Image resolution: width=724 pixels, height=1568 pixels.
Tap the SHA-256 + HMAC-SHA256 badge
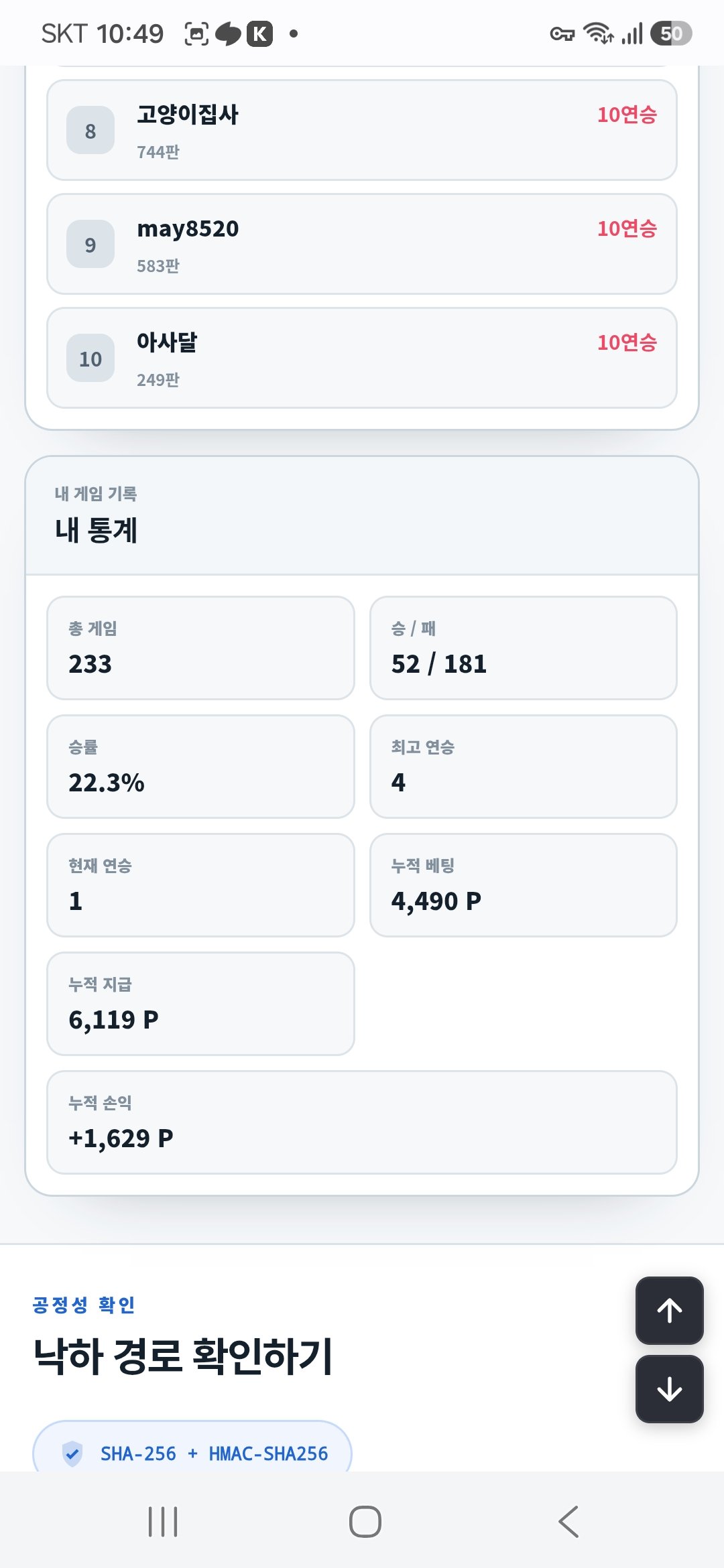click(192, 1447)
